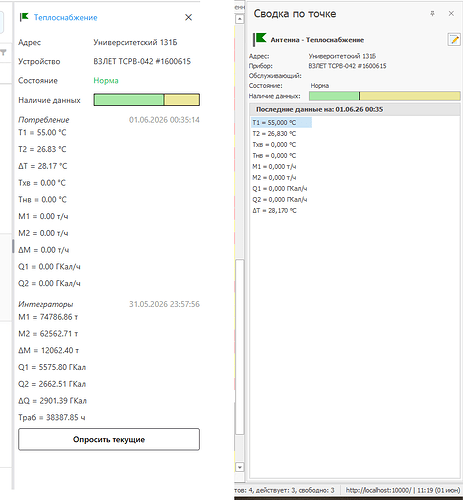This screenshot has width=463, height=500.
Task: Click the vertical scrollbar thumb
Action: [240, 347]
